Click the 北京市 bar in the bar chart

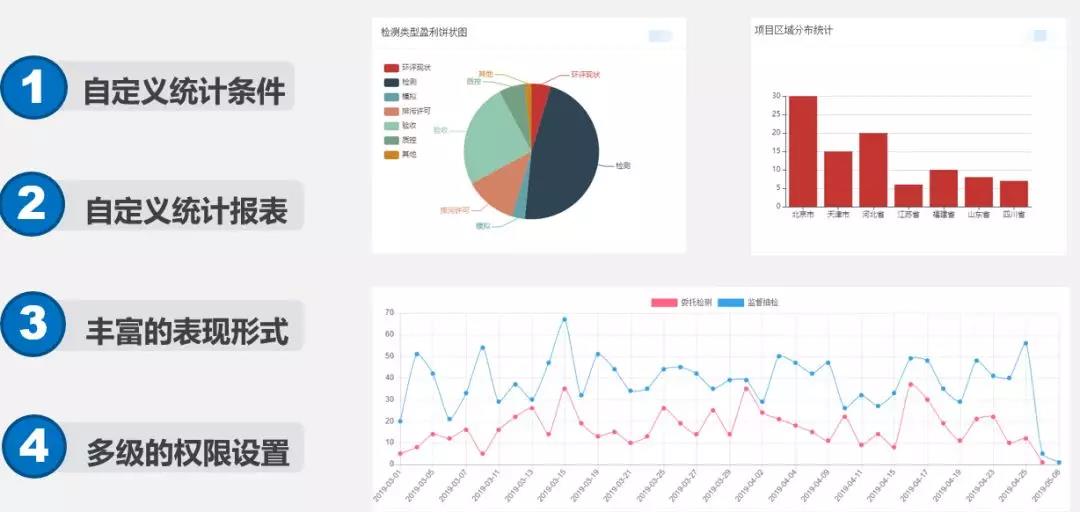pyautogui.click(x=803, y=152)
